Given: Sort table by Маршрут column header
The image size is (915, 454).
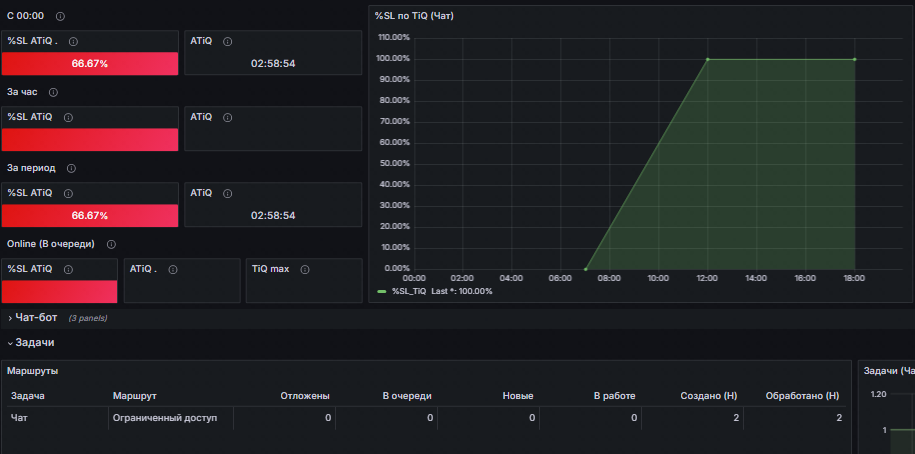Looking at the screenshot, I should tap(134, 396).
